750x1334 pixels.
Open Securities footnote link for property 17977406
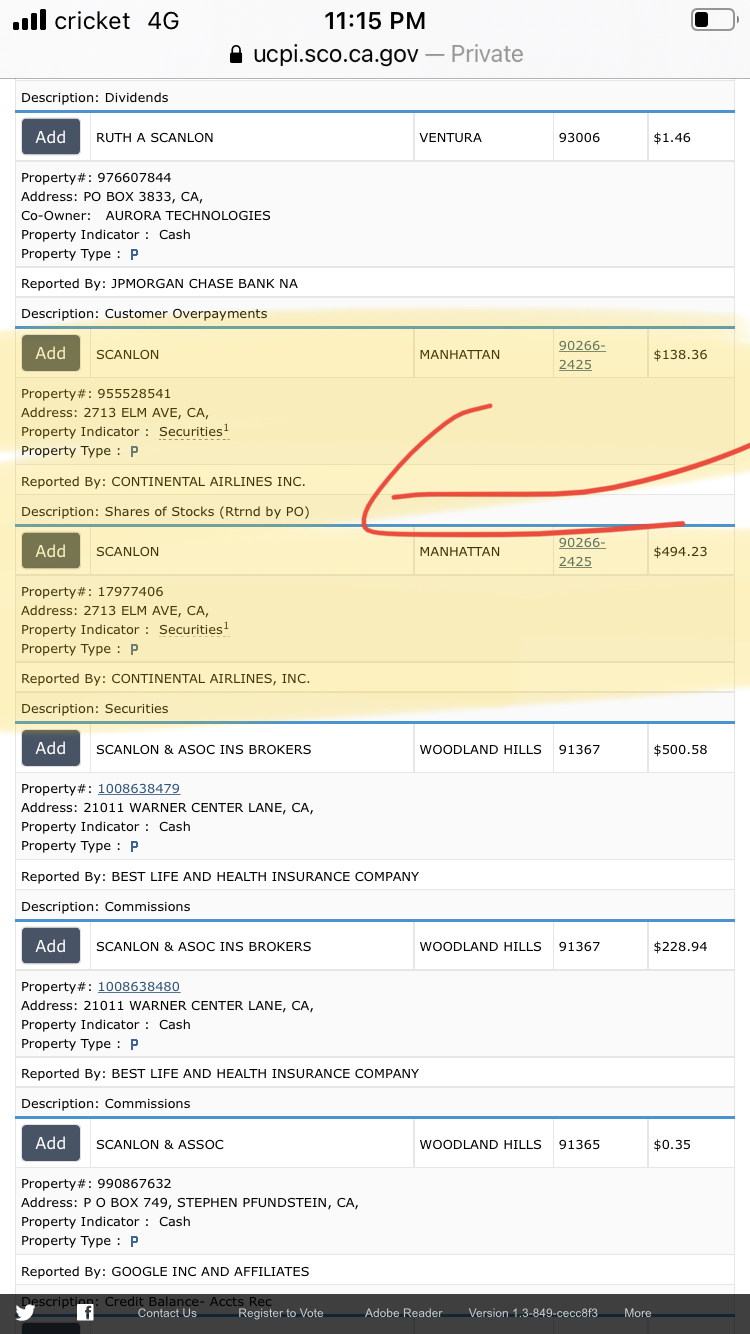pyautogui.click(x=194, y=630)
